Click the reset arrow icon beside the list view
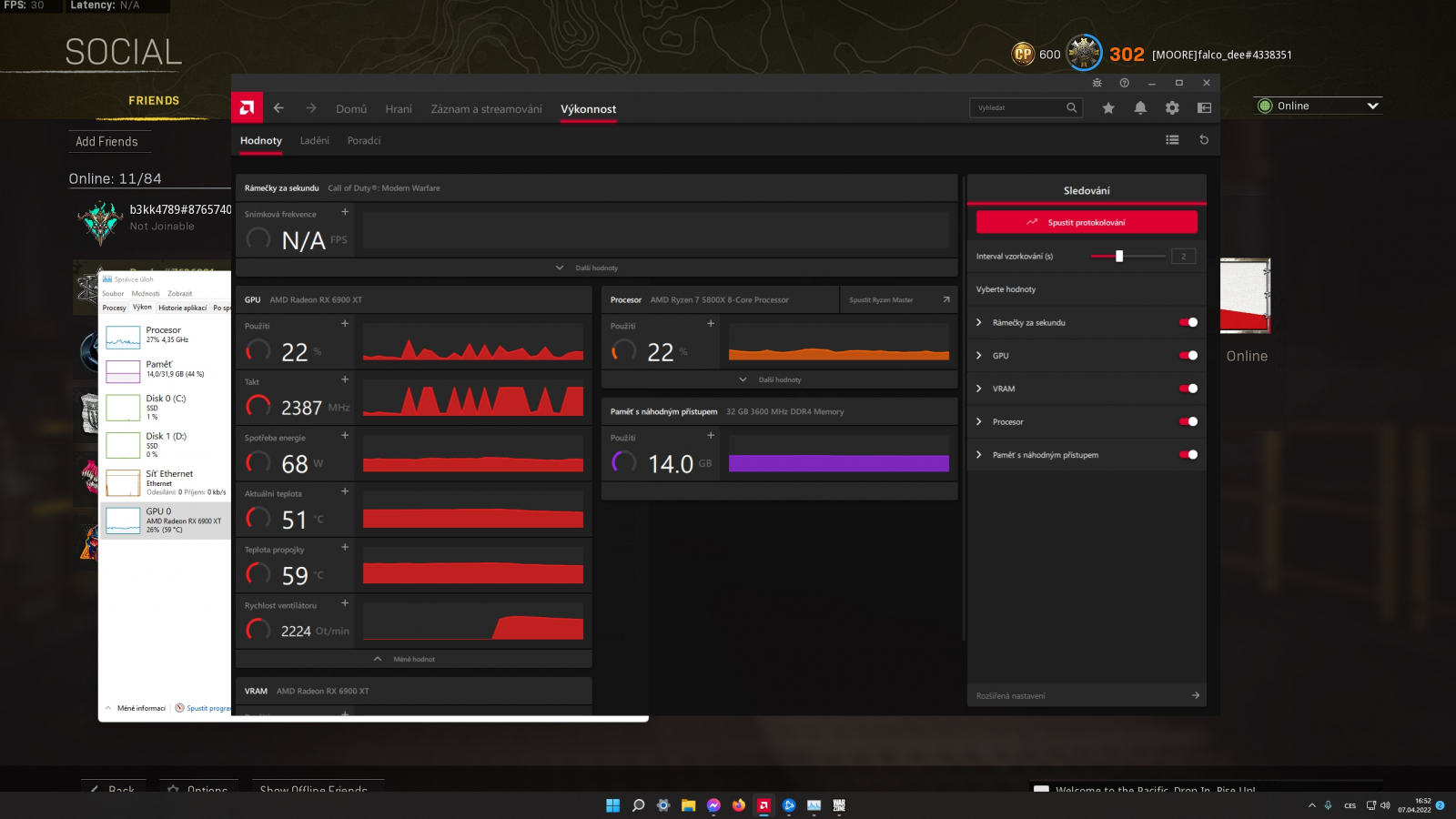 pyautogui.click(x=1204, y=140)
